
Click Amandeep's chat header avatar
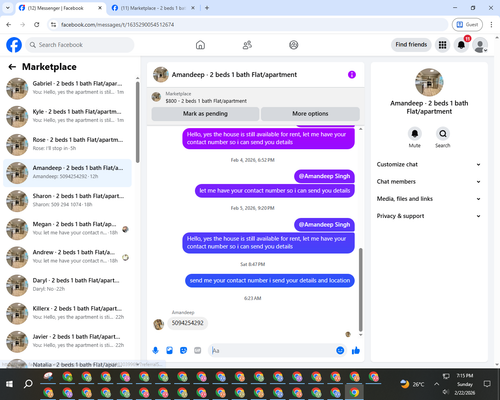click(161, 74)
